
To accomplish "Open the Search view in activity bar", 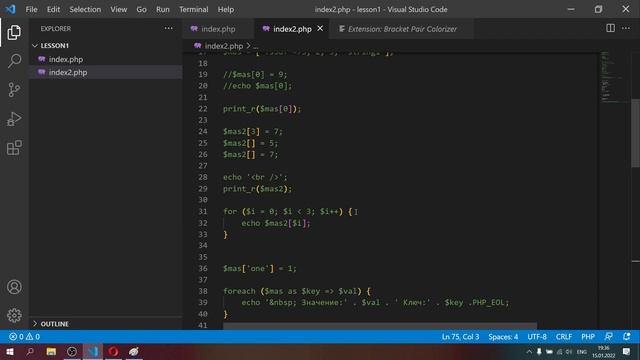I will pos(14,61).
